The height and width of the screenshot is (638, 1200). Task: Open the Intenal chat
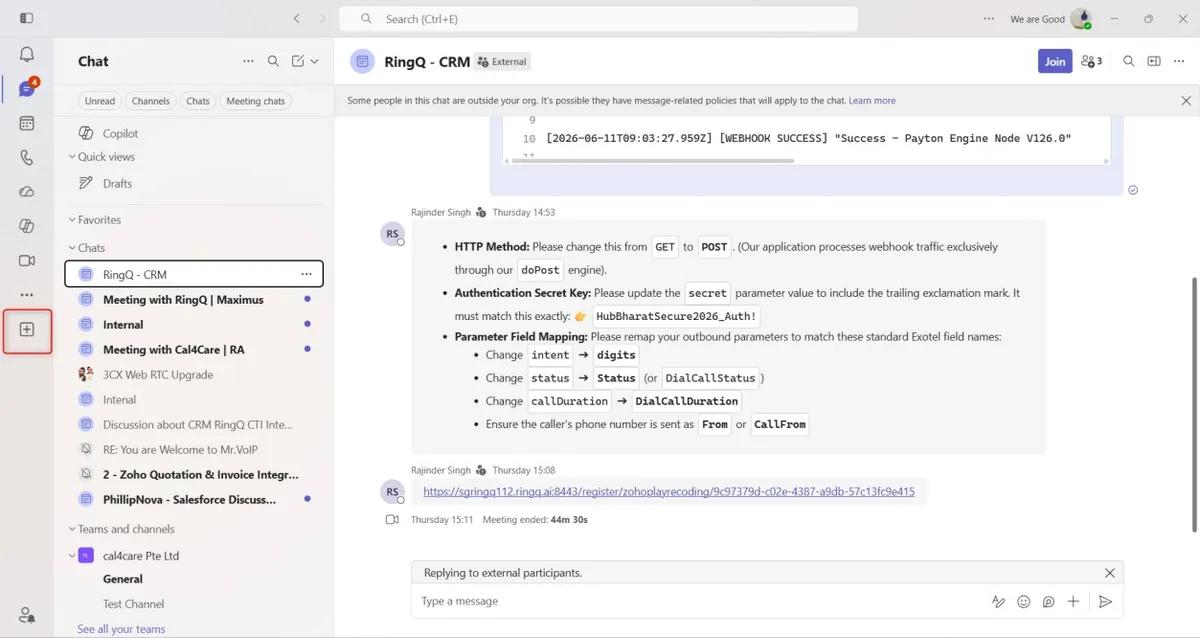194,399
